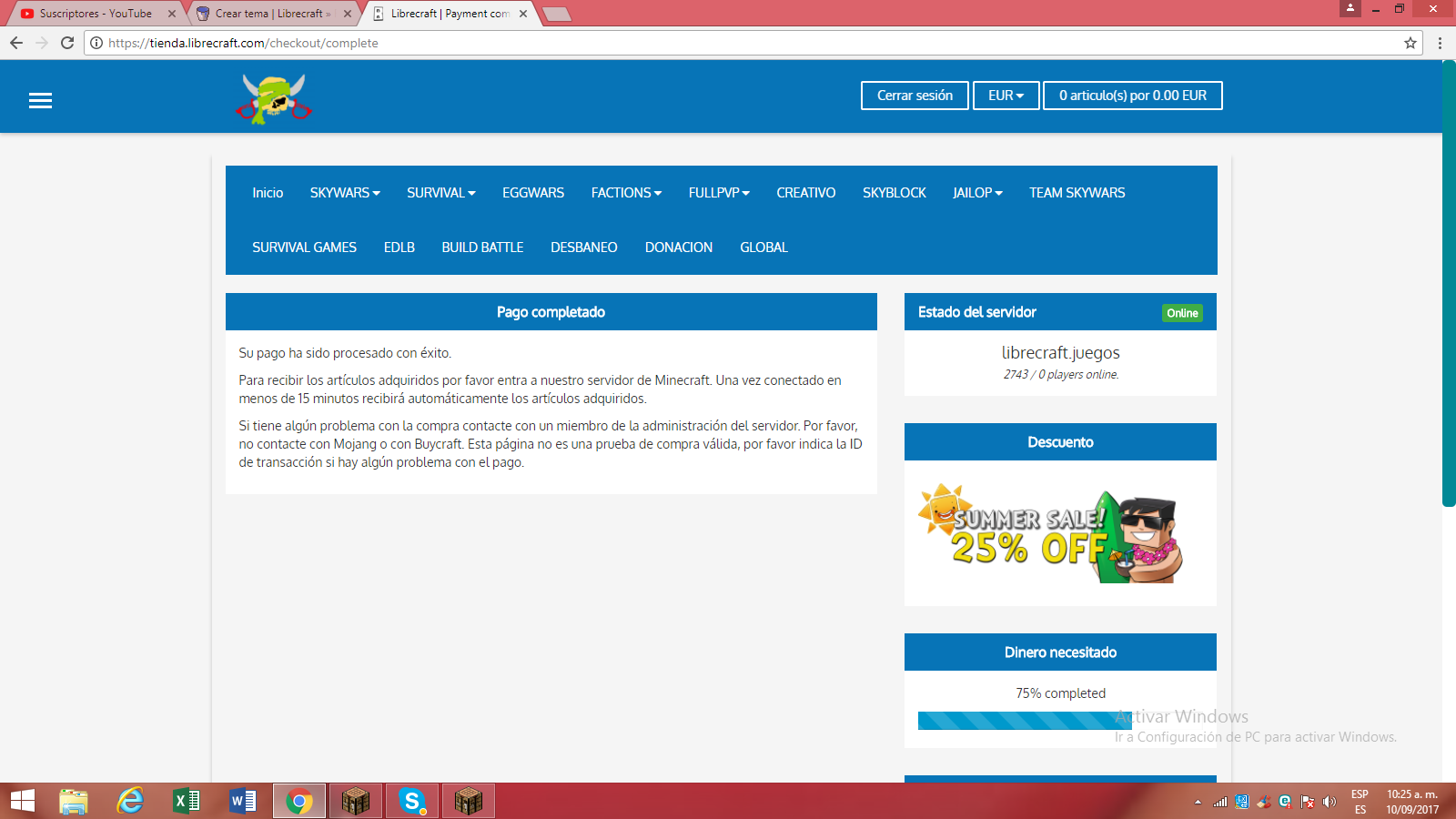Close the Suscriptores - YouTube tab

click(x=172, y=14)
